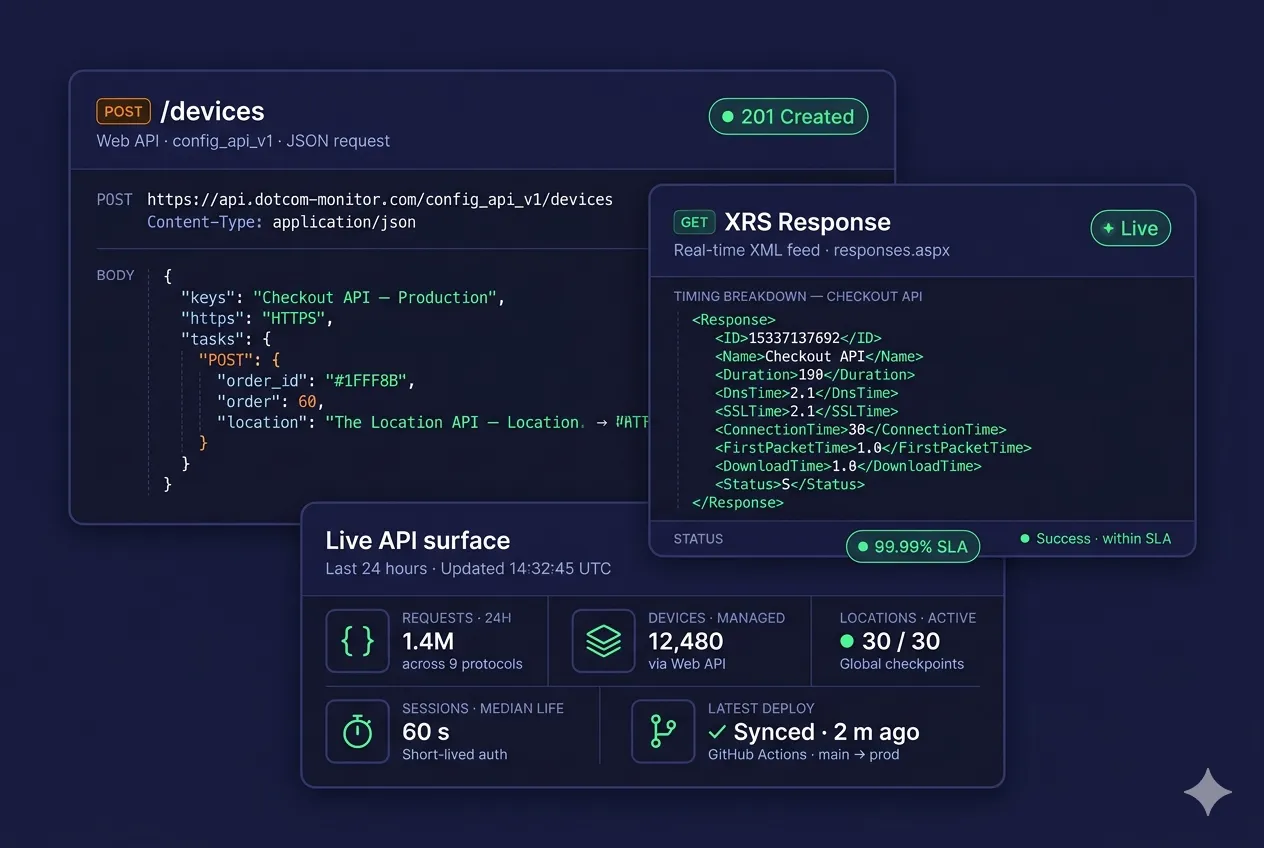Click the api.dotcom-monitor.com devices URL

pyautogui.click(x=380, y=199)
